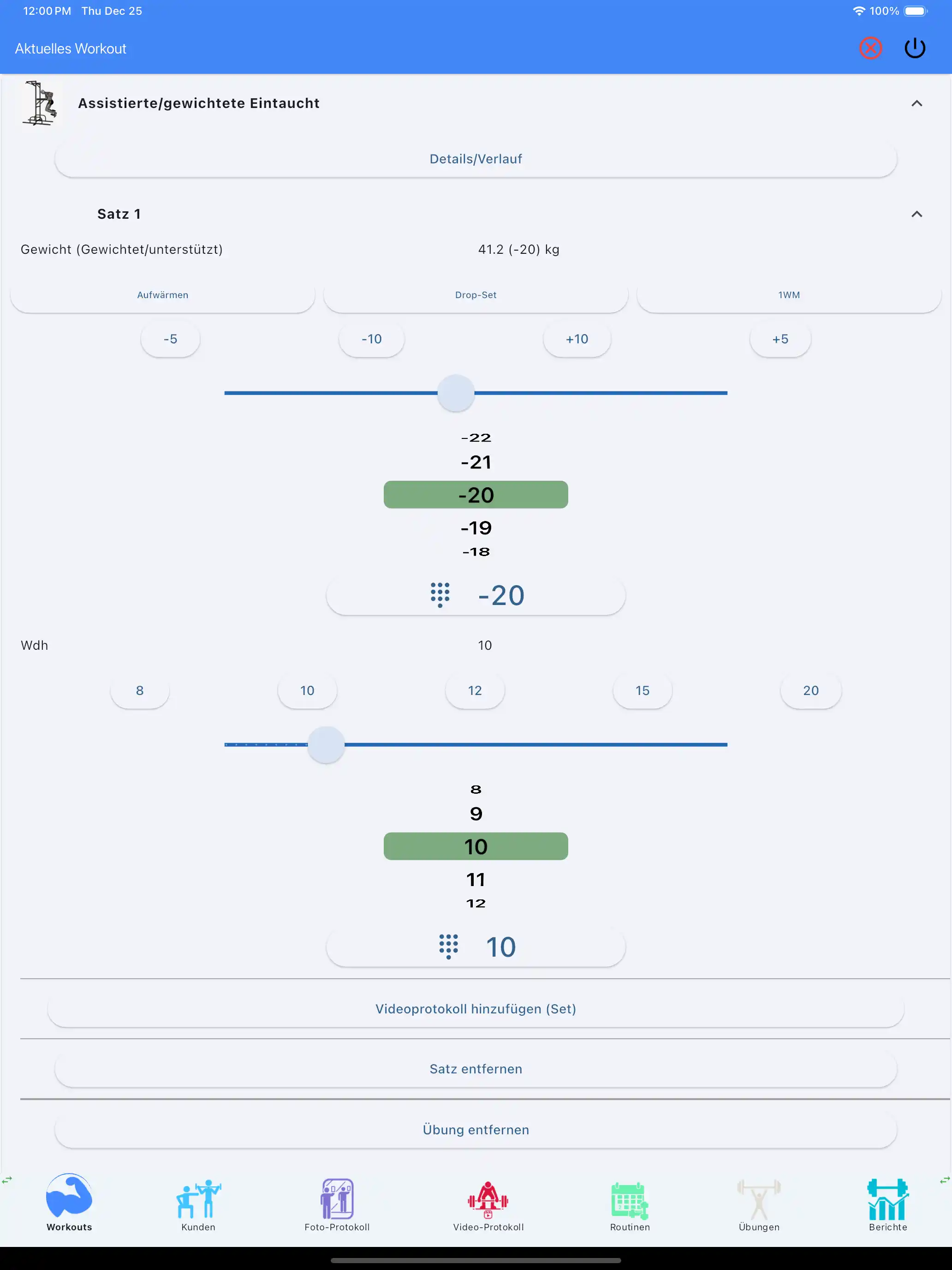Toggle Aufwärmen set type
This screenshot has width=952, height=1270.
[162, 295]
